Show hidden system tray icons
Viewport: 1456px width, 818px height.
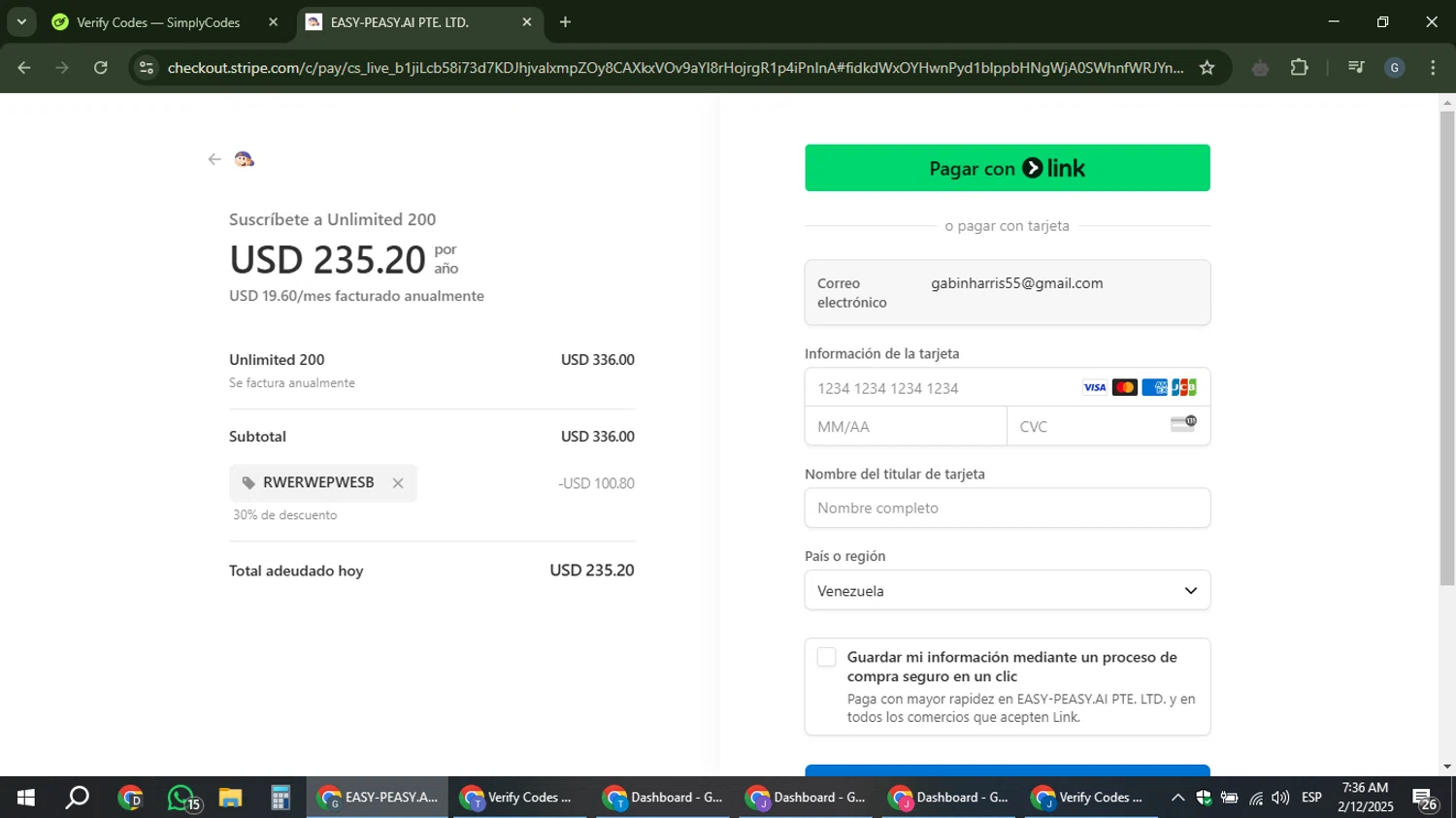1177,798
